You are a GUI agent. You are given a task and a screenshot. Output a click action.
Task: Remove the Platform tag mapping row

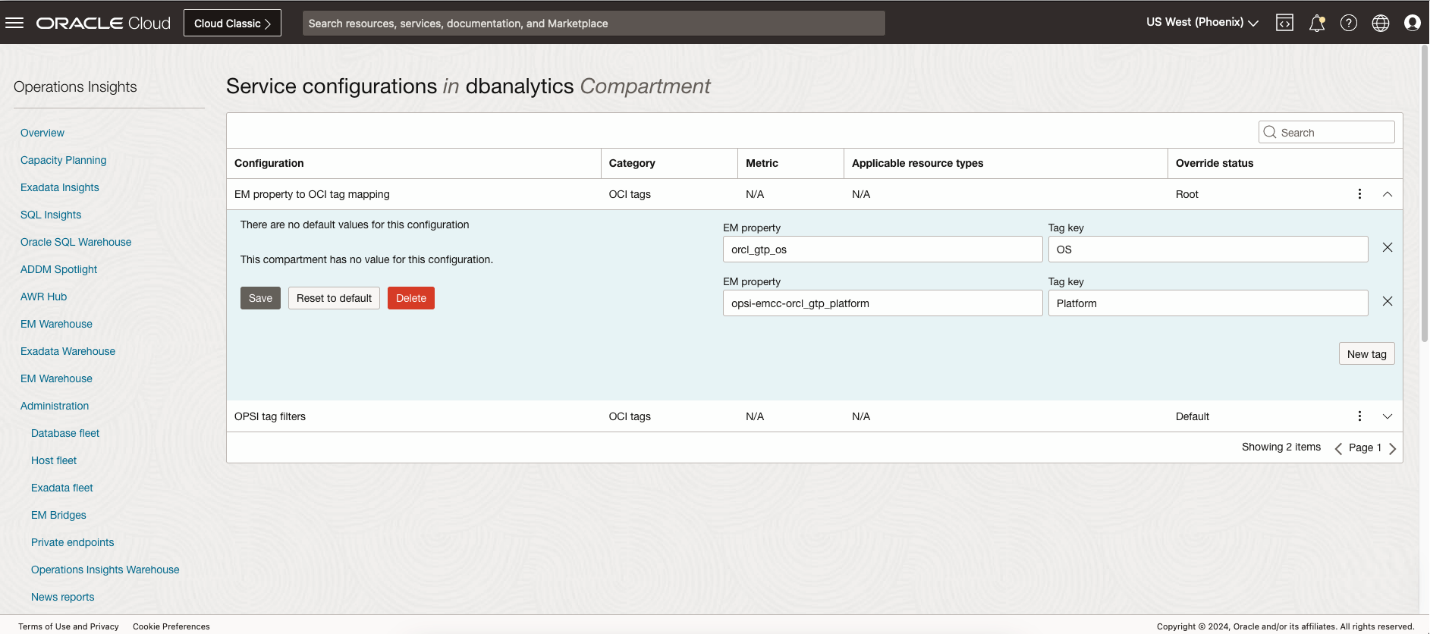1387,302
